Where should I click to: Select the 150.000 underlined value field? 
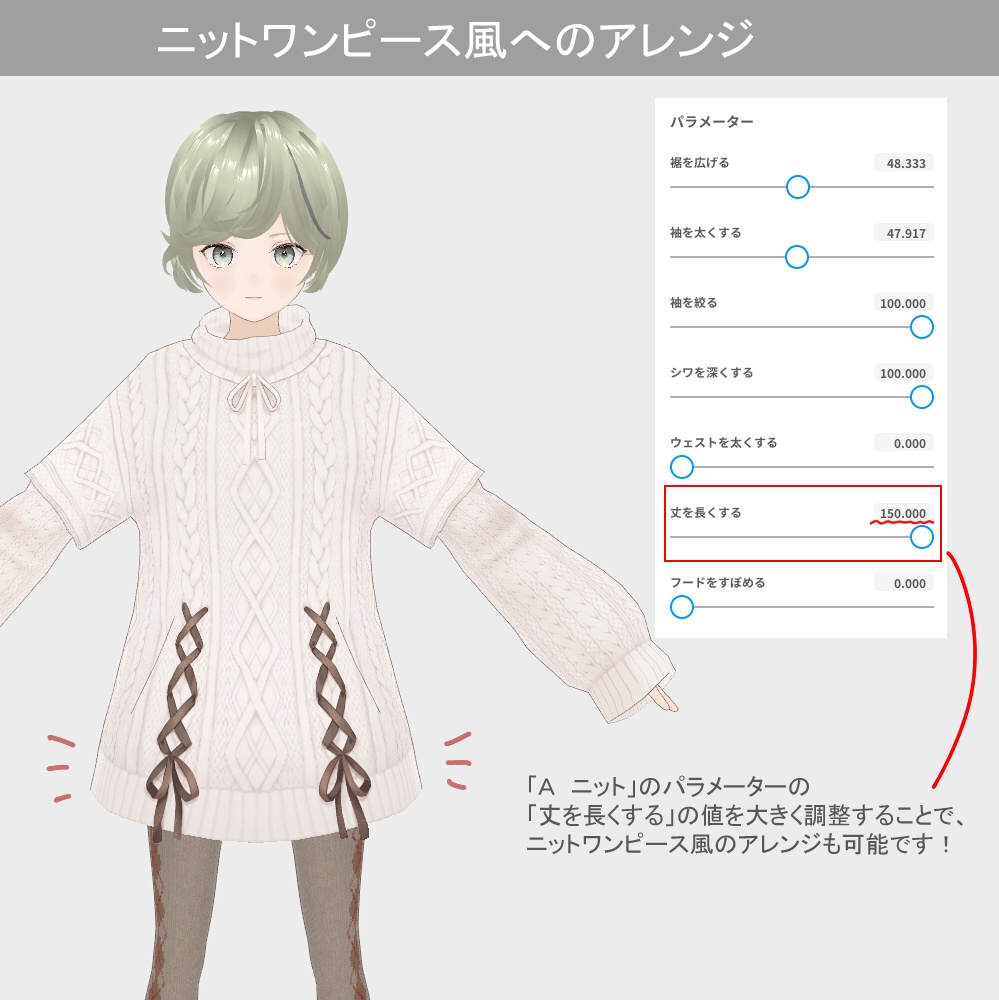[x=905, y=512]
